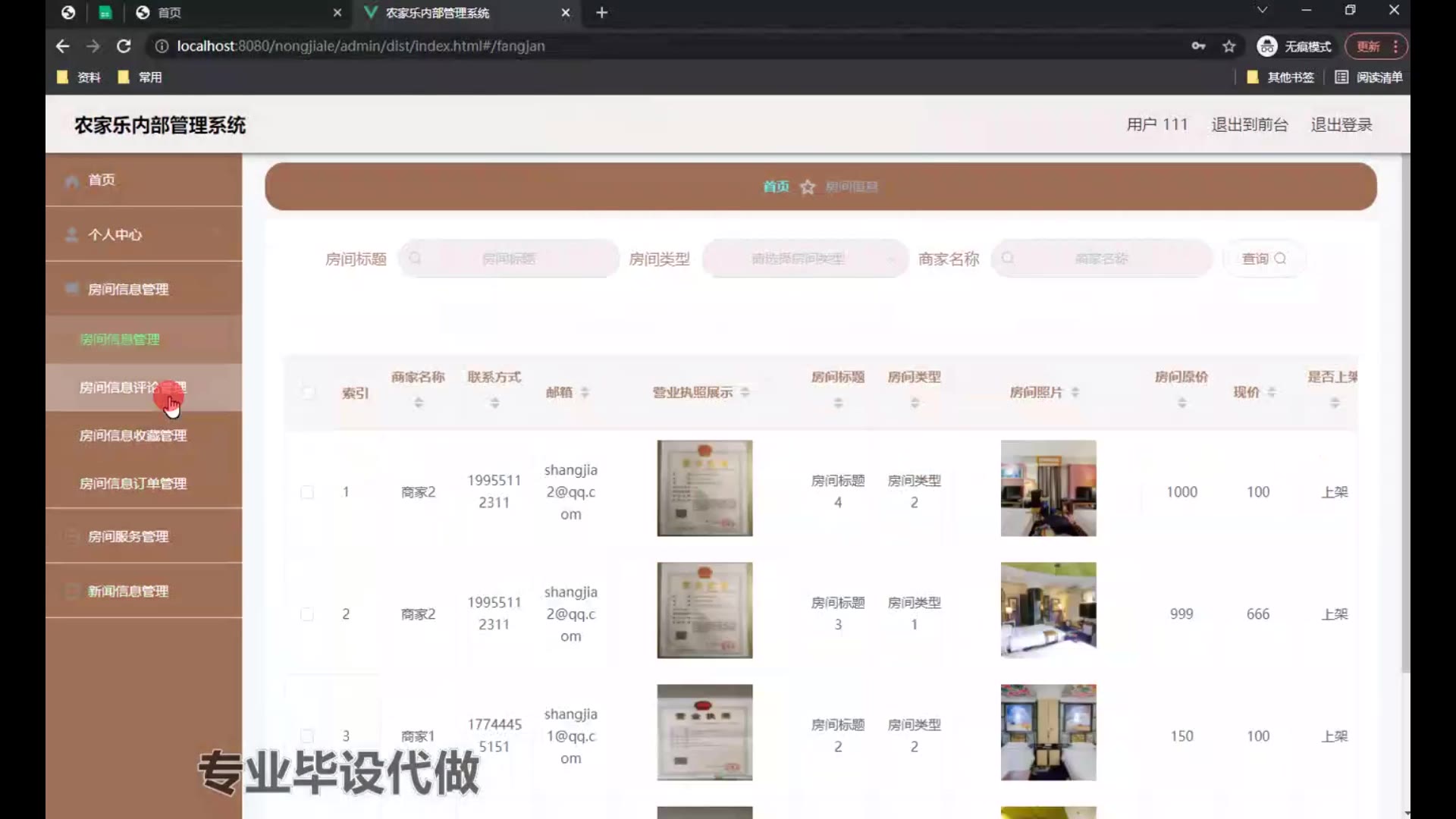The width and height of the screenshot is (1456, 819).
Task: Go back using the browser back arrow
Action: (62, 46)
